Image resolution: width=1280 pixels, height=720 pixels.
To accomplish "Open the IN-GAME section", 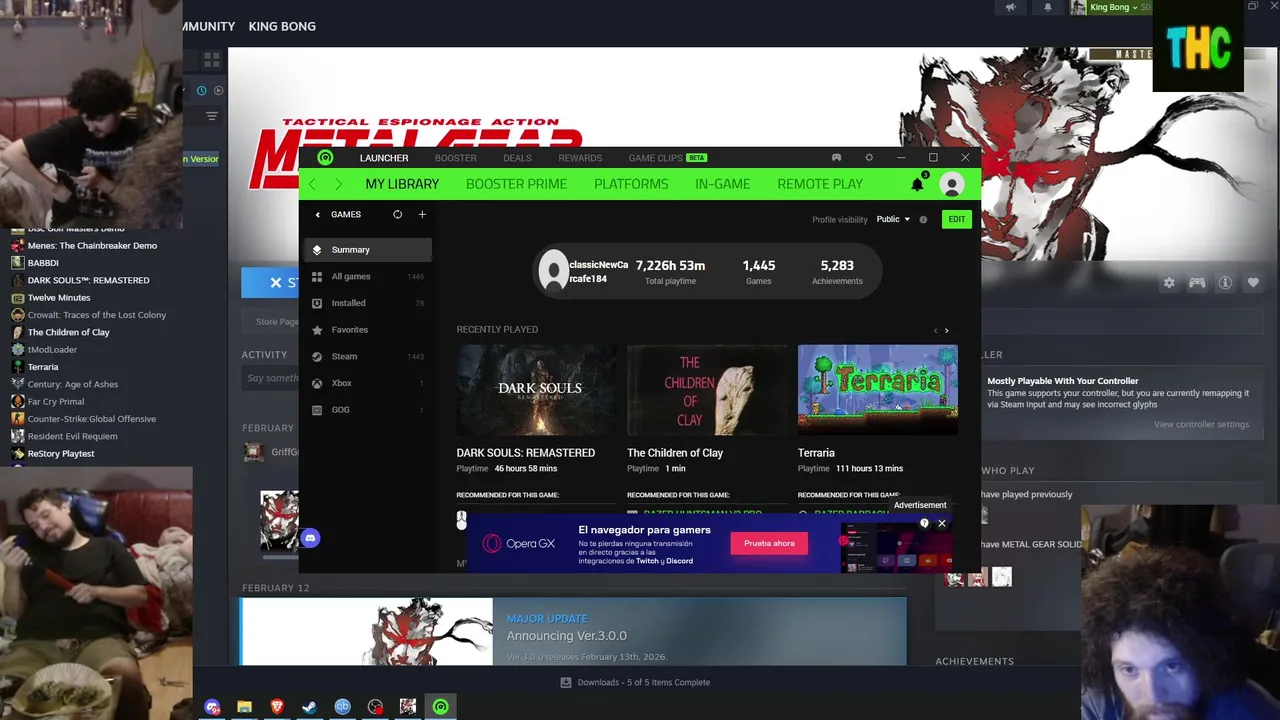I will [722, 184].
